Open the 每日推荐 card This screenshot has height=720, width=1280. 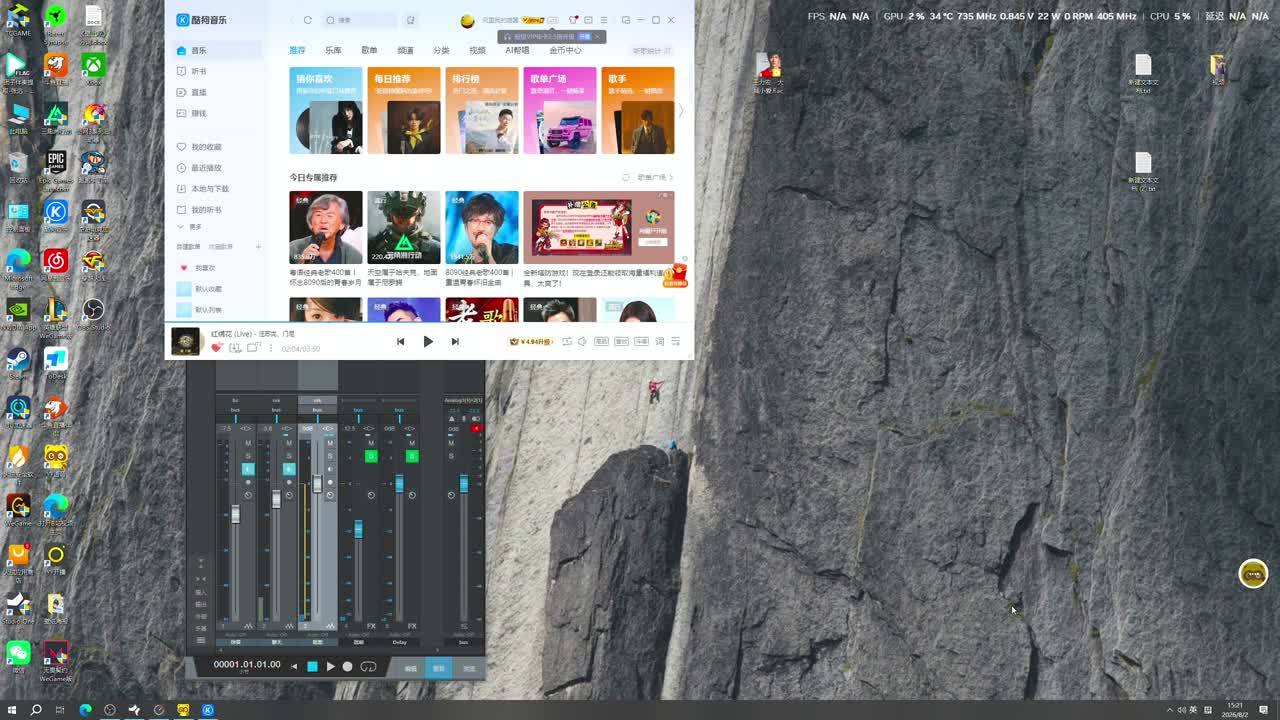click(404, 110)
